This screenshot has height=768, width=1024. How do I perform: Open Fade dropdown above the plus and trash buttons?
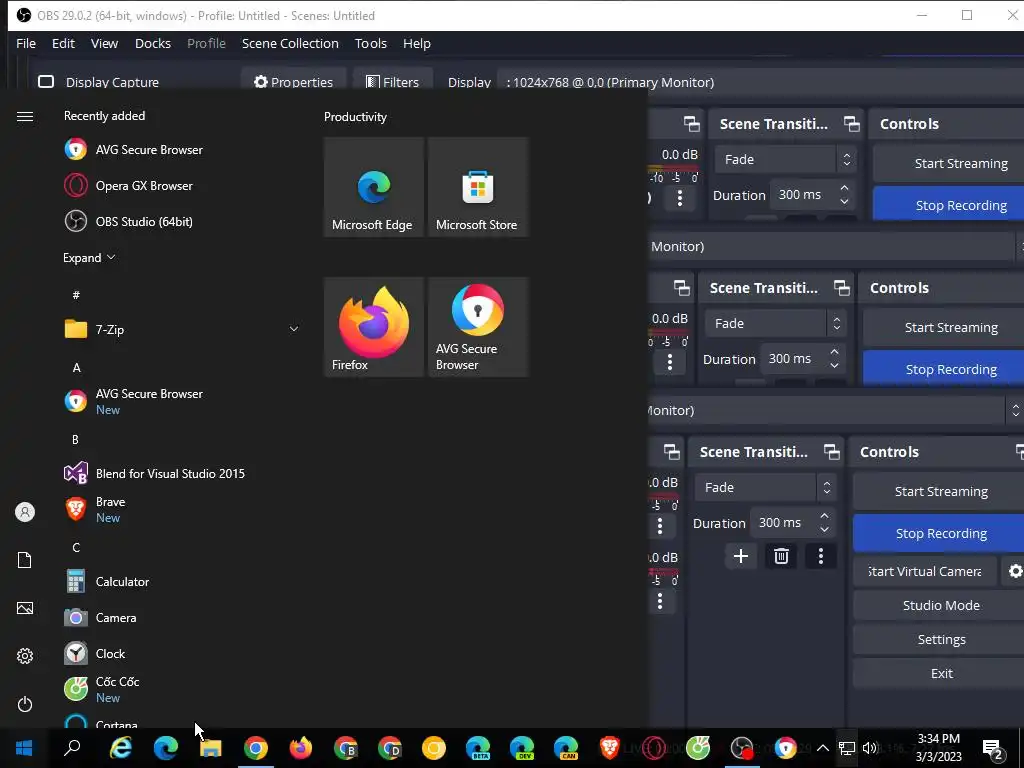(764, 487)
